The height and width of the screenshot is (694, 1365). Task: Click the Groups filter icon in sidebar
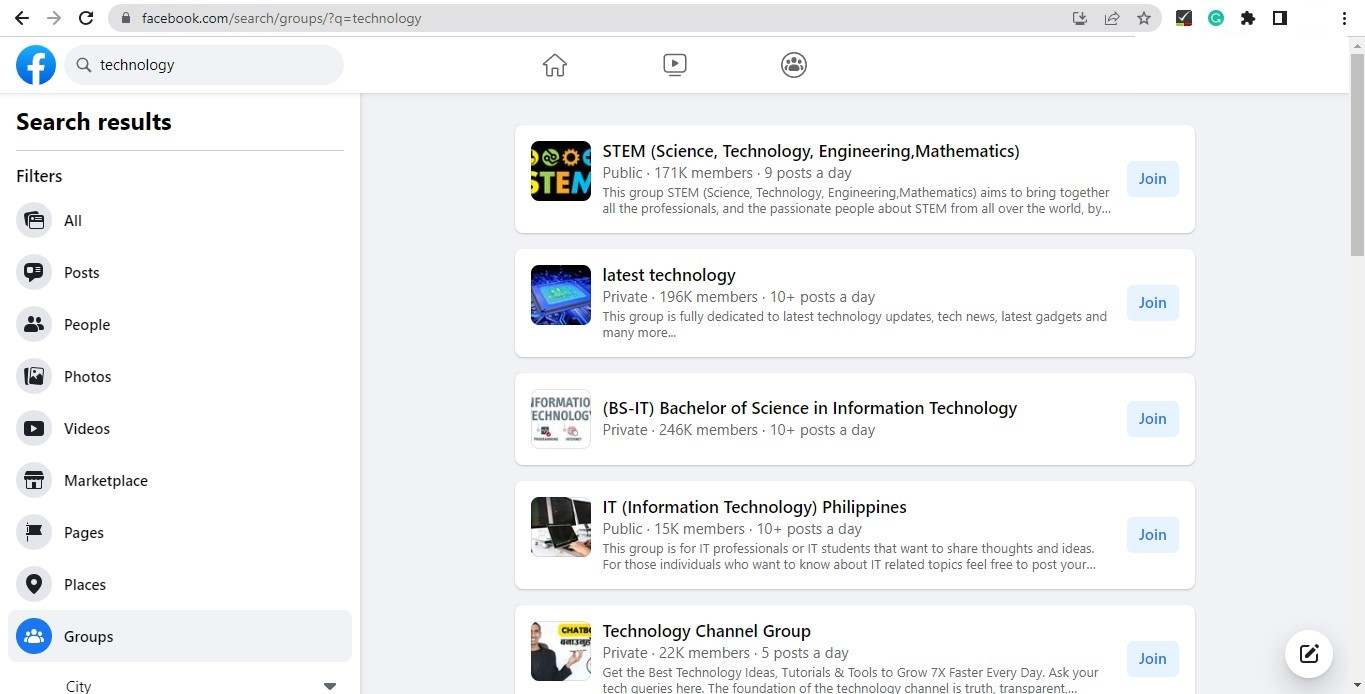pyautogui.click(x=34, y=637)
